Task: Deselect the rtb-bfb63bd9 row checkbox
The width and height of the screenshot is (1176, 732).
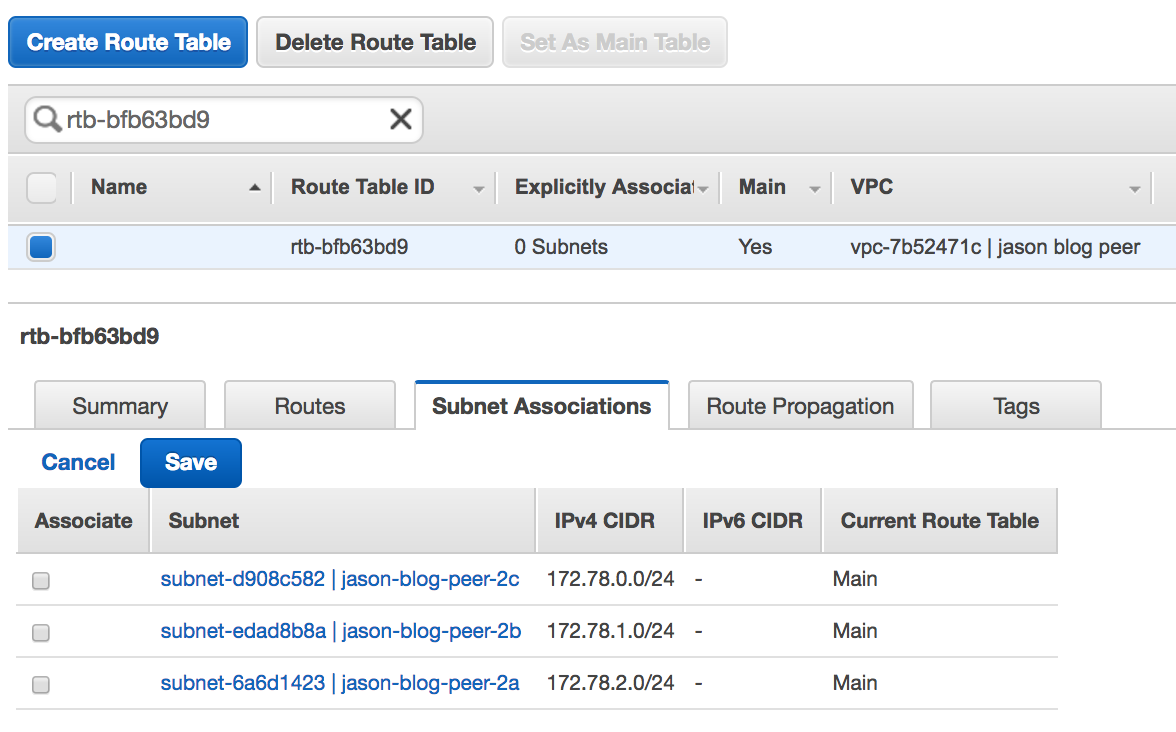Action: (x=41, y=247)
